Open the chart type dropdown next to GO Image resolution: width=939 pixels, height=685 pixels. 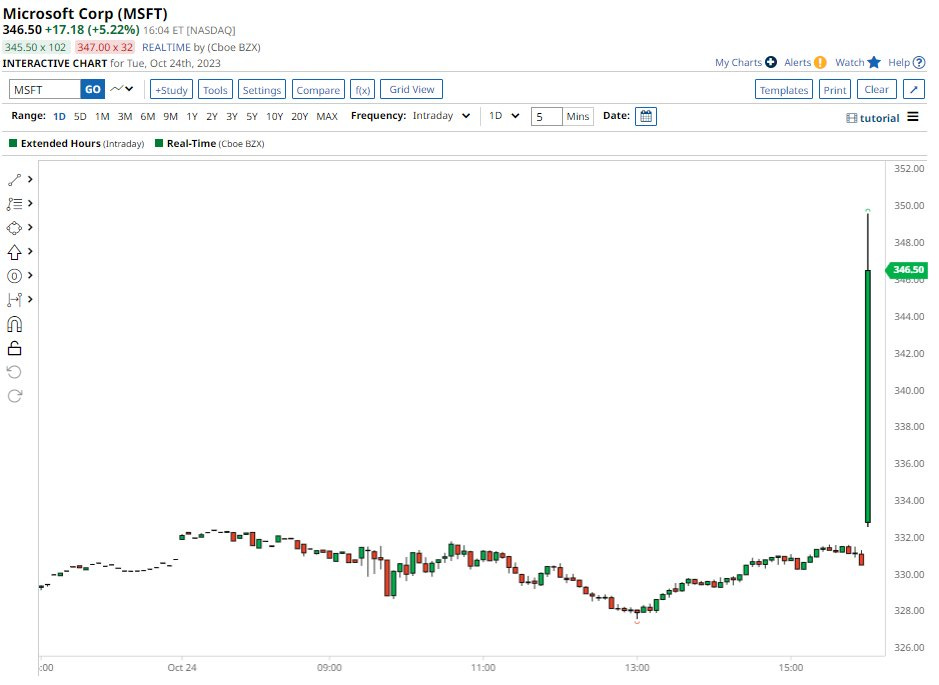point(122,89)
